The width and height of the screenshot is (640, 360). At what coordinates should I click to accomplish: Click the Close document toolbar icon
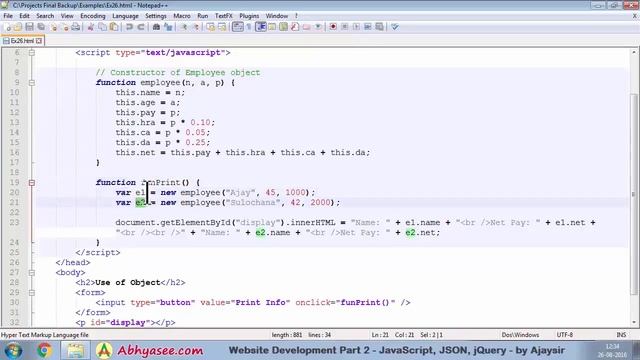click(54, 27)
